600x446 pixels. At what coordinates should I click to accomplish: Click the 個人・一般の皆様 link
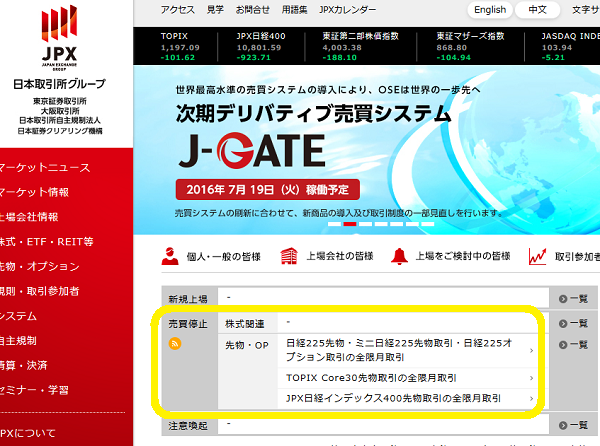[223, 257]
